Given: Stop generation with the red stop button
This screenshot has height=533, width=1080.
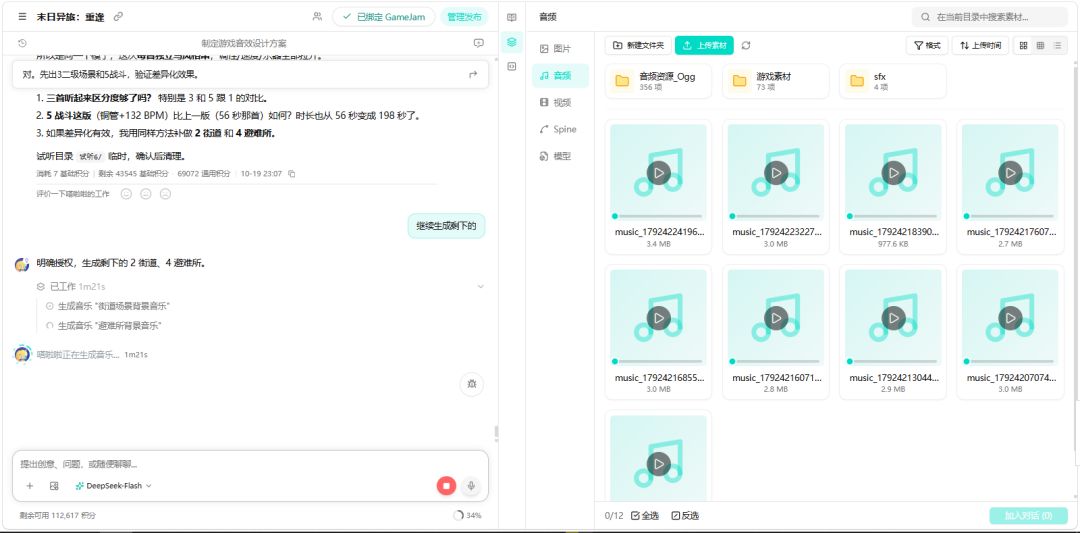Looking at the screenshot, I should [x=446, y=485].
